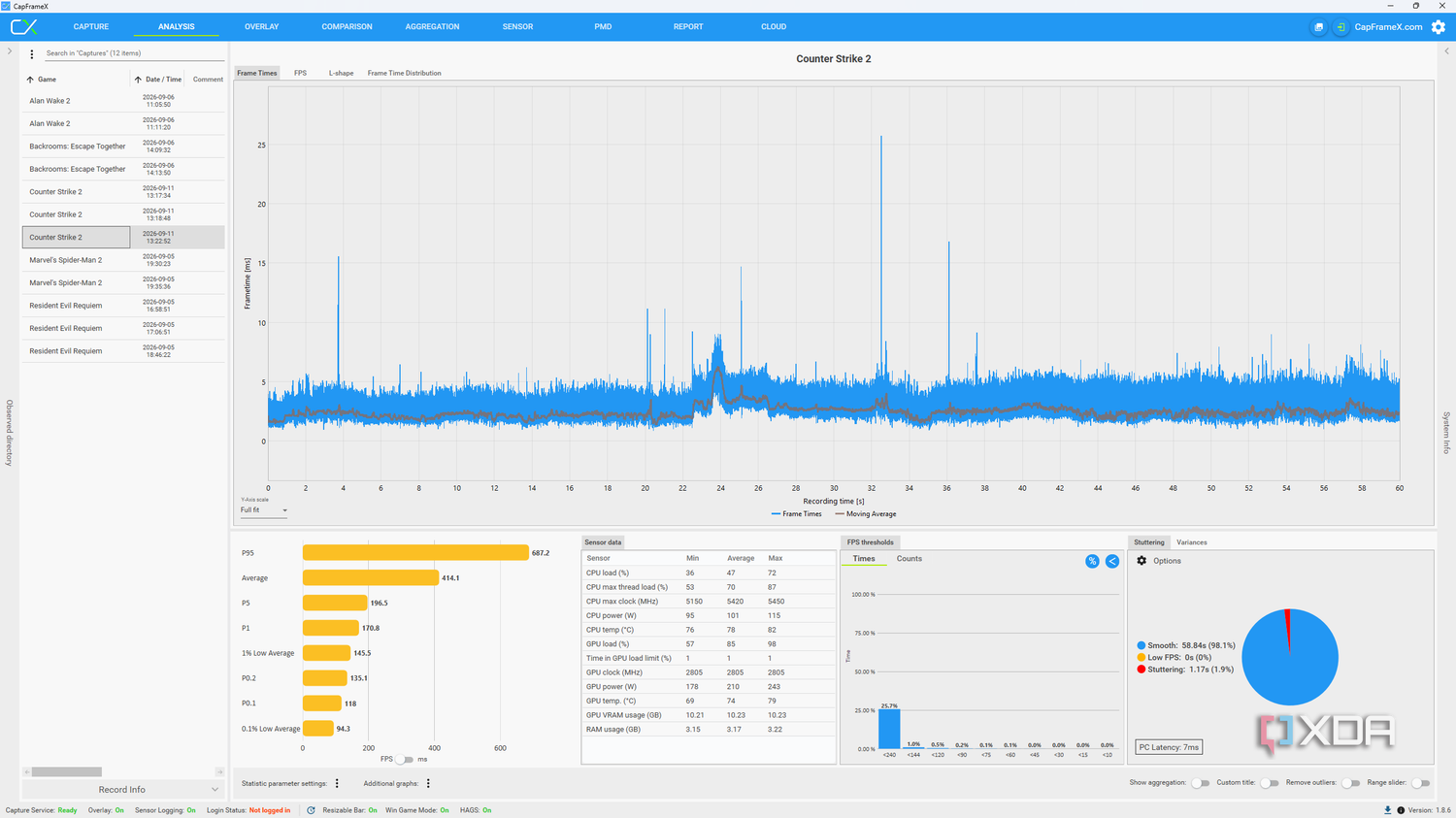Open the OVERLAY tab

(262, 27)
